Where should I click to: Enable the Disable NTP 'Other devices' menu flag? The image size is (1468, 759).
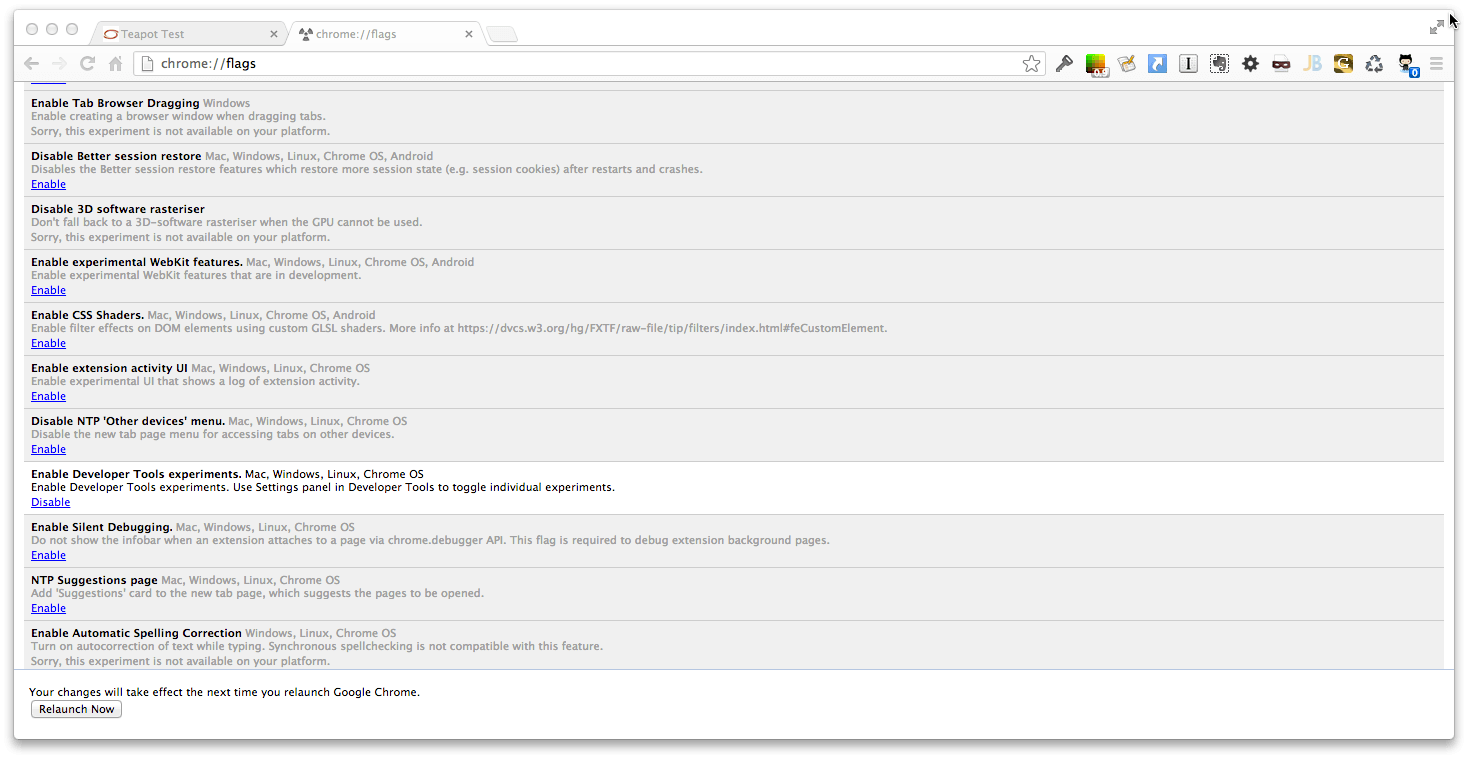[48, 449]
